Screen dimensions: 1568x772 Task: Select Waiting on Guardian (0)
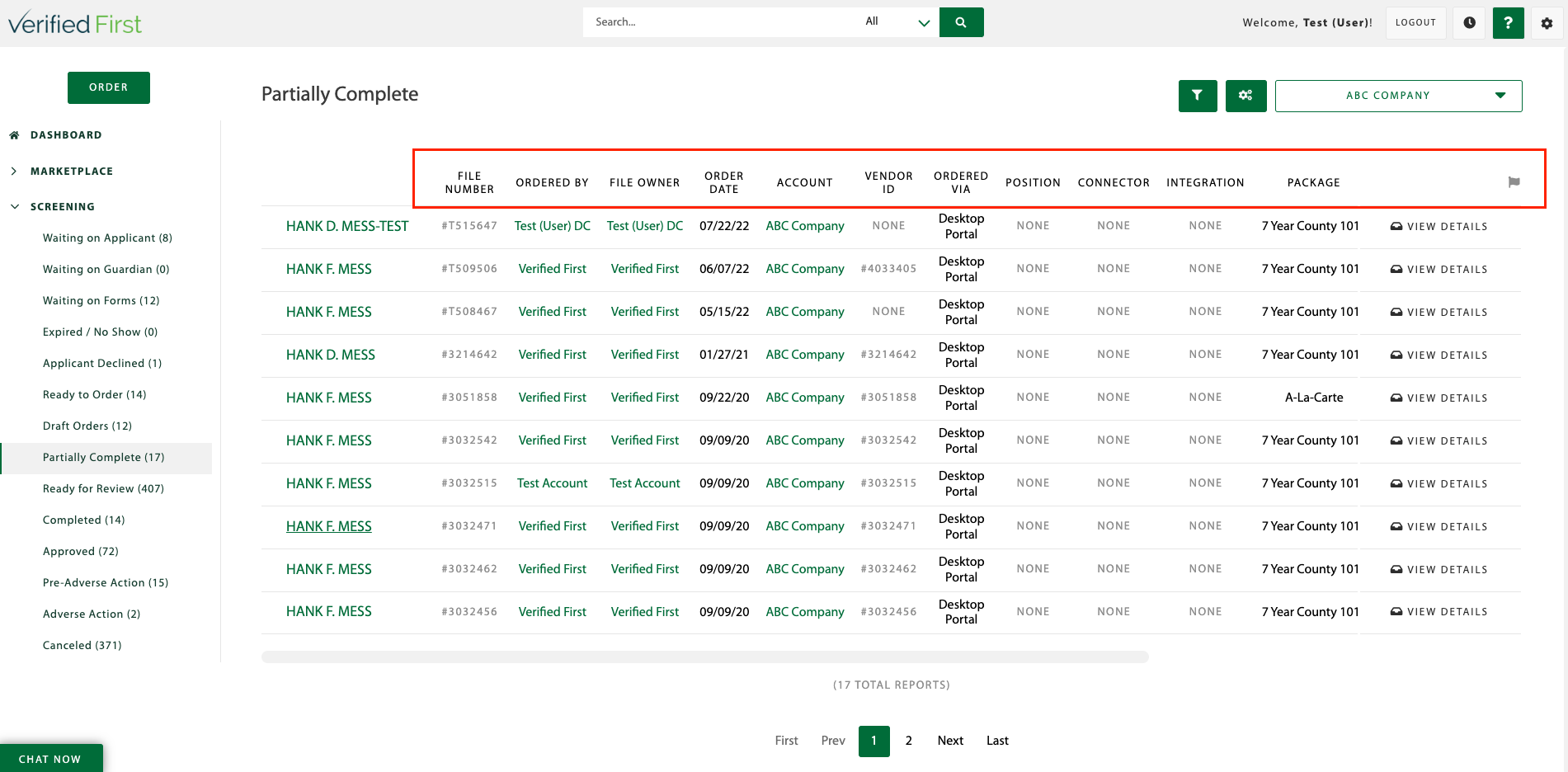tap(106, 270)
